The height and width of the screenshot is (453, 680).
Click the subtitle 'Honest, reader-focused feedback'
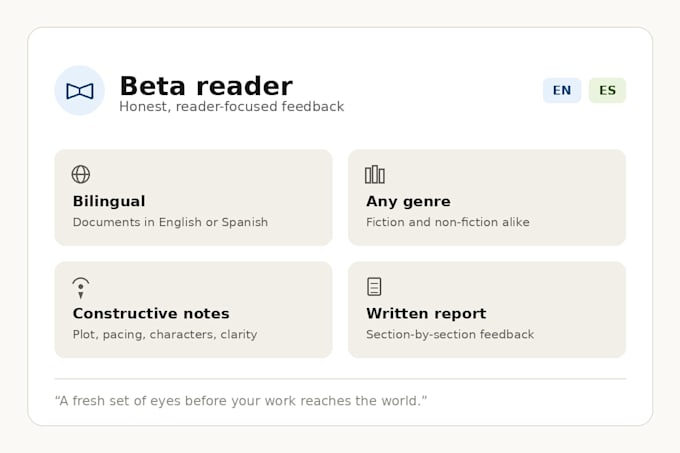(x=232, y=107)
